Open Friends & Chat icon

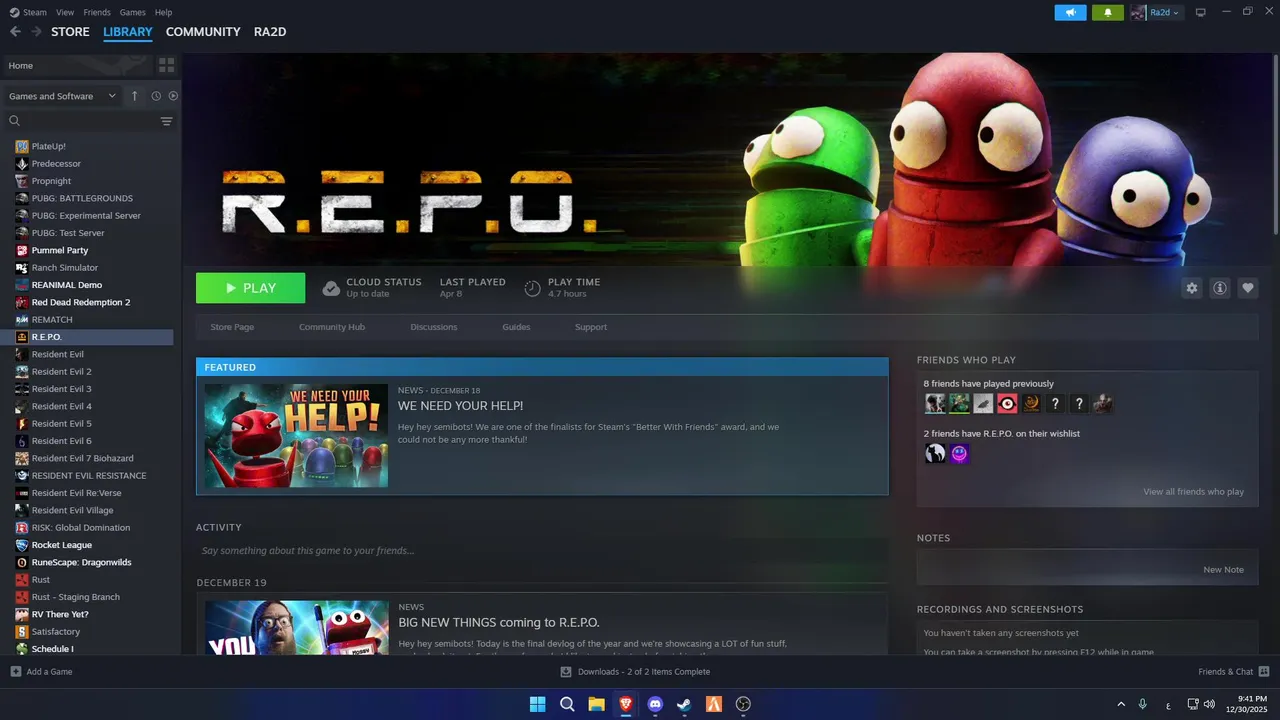click(x=1264, y=672)
